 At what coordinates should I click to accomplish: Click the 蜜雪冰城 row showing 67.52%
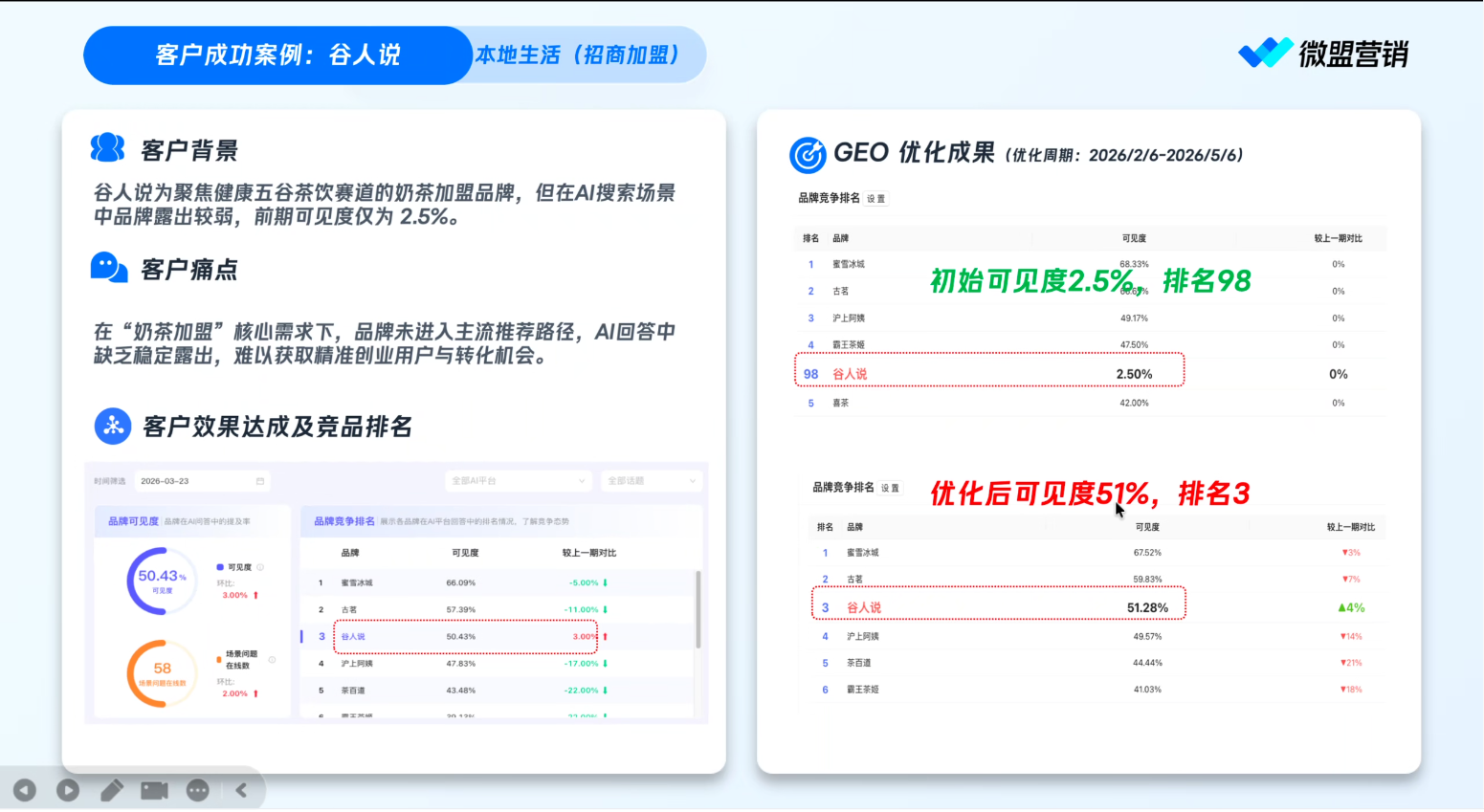[1098, 553]
